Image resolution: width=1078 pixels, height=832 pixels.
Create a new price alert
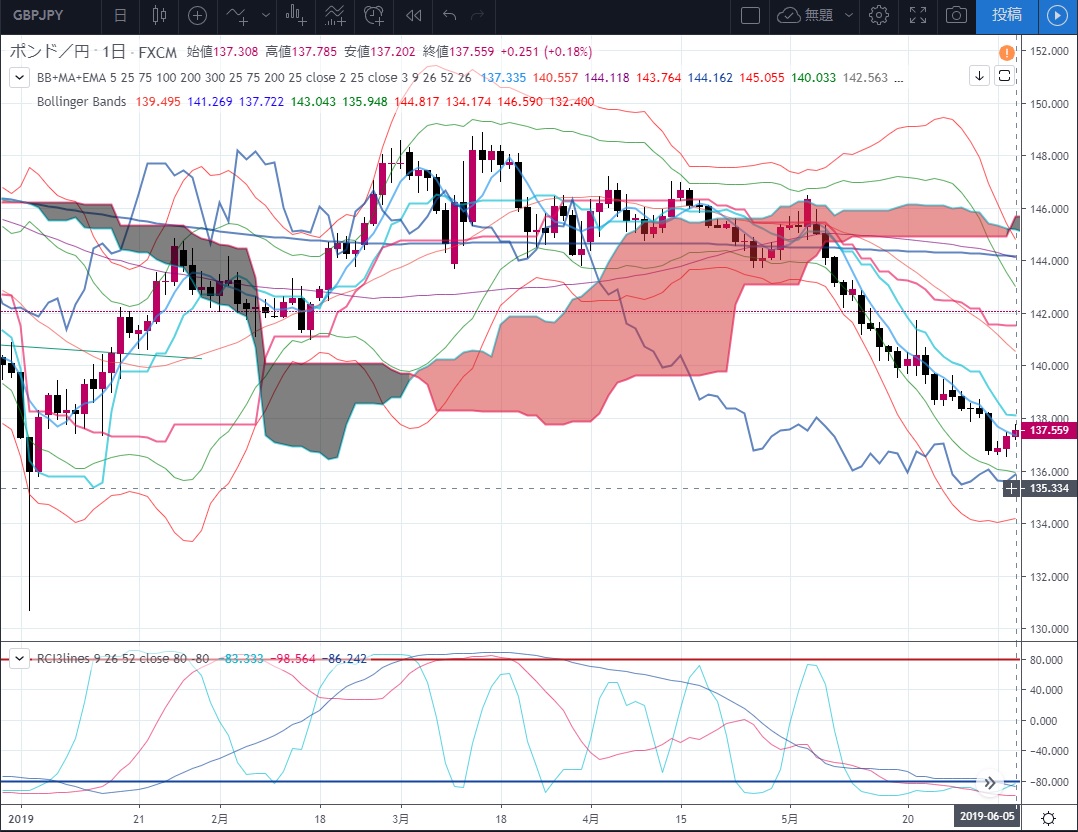[x=374, y=15]
